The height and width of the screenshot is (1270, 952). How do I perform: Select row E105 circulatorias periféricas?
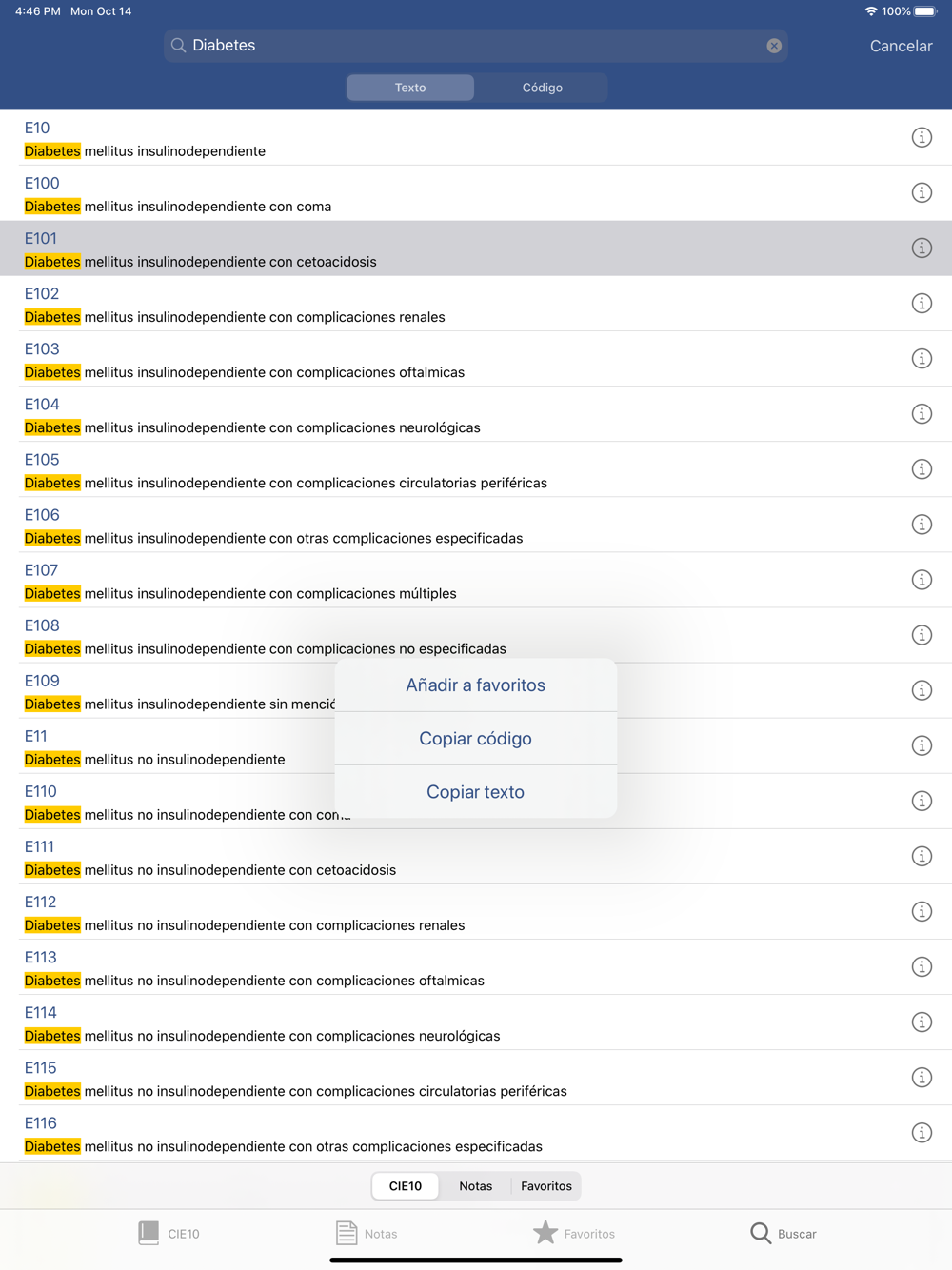pos(476,469)
